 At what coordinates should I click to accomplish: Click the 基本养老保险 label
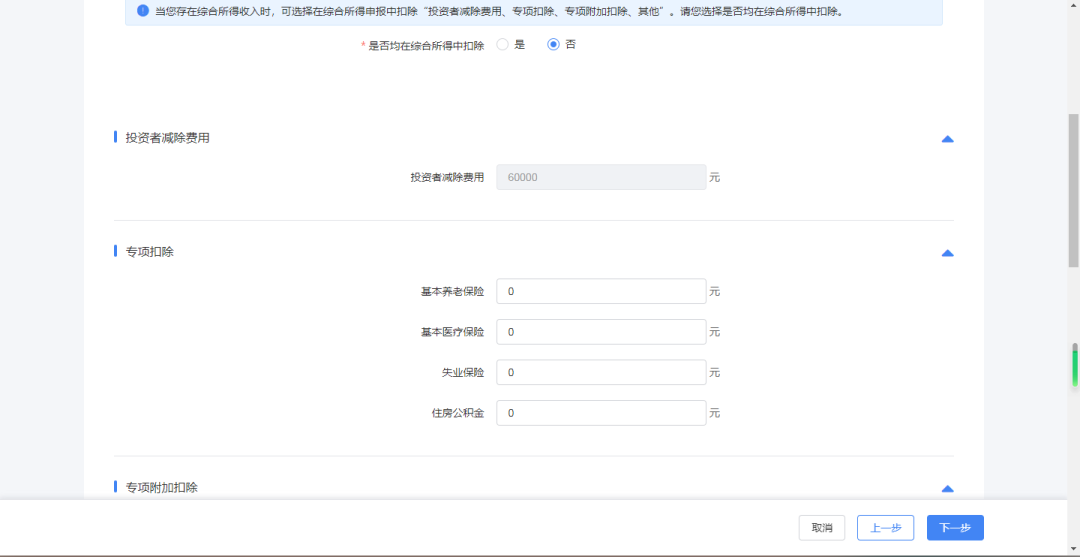coord(453,292)
